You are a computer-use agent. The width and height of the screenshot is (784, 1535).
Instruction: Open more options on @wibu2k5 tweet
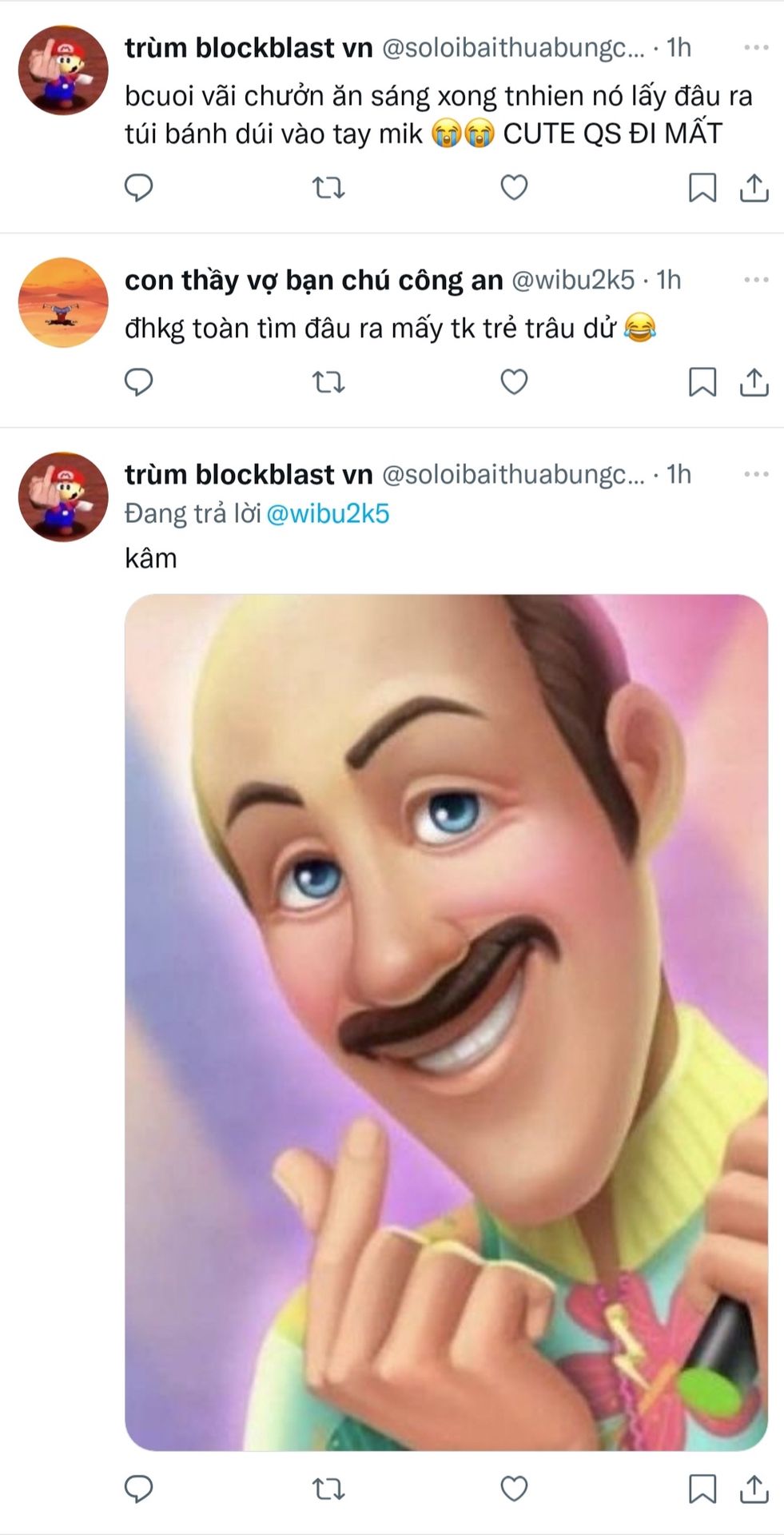click(x=755, y=280)
